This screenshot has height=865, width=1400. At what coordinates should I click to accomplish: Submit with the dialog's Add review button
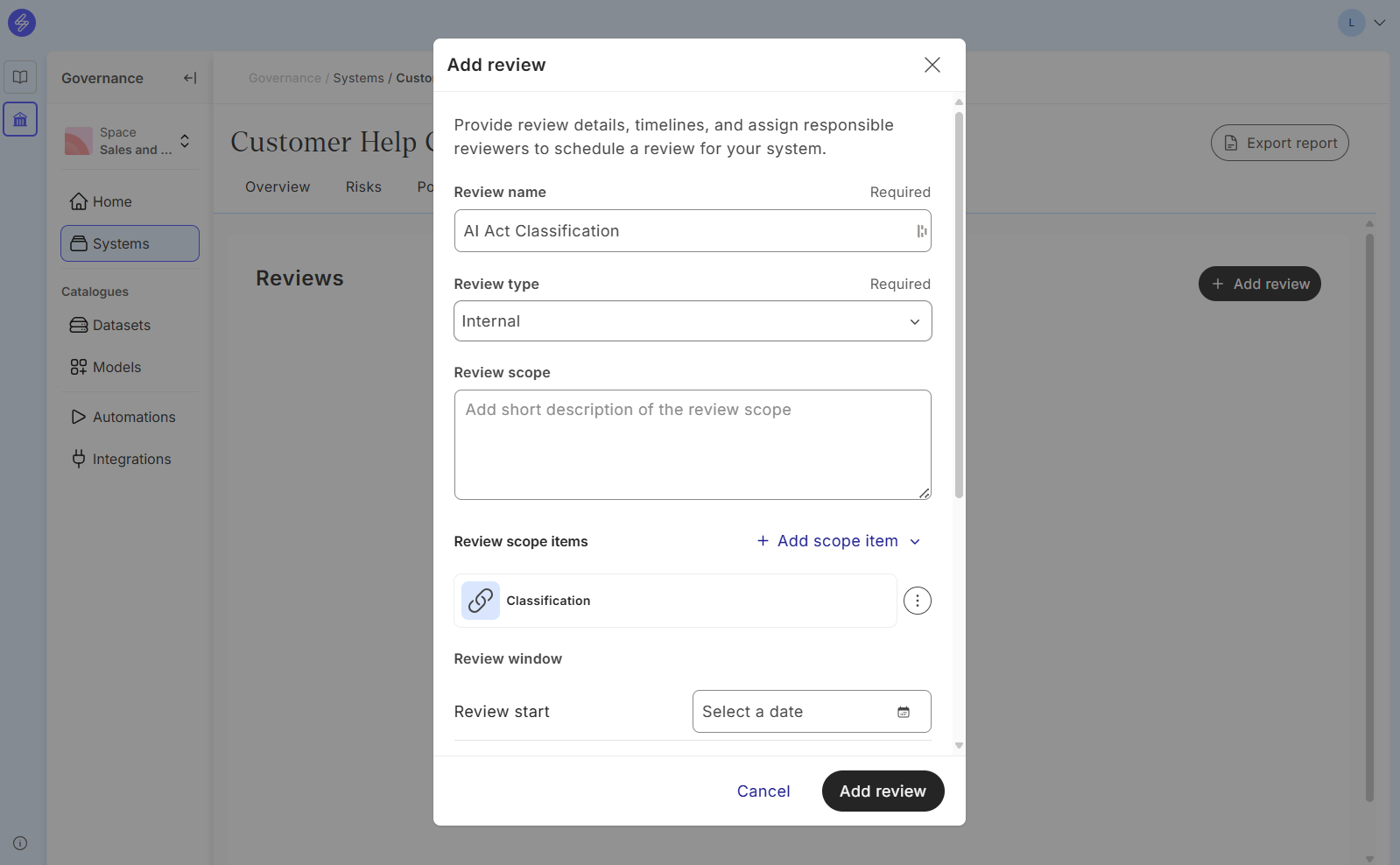tap(882, 791)
